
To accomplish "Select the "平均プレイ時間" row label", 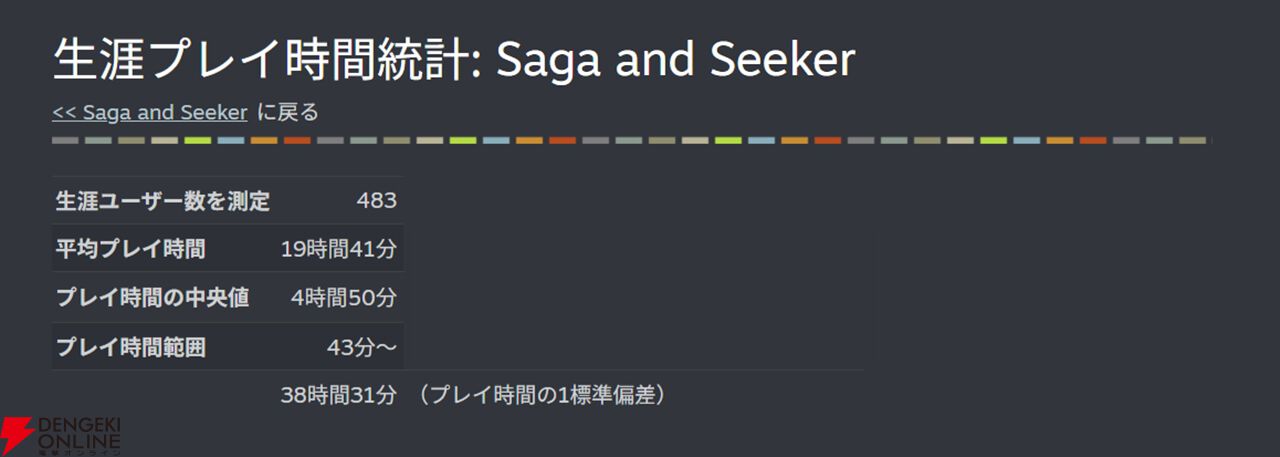I will [130, 249].
